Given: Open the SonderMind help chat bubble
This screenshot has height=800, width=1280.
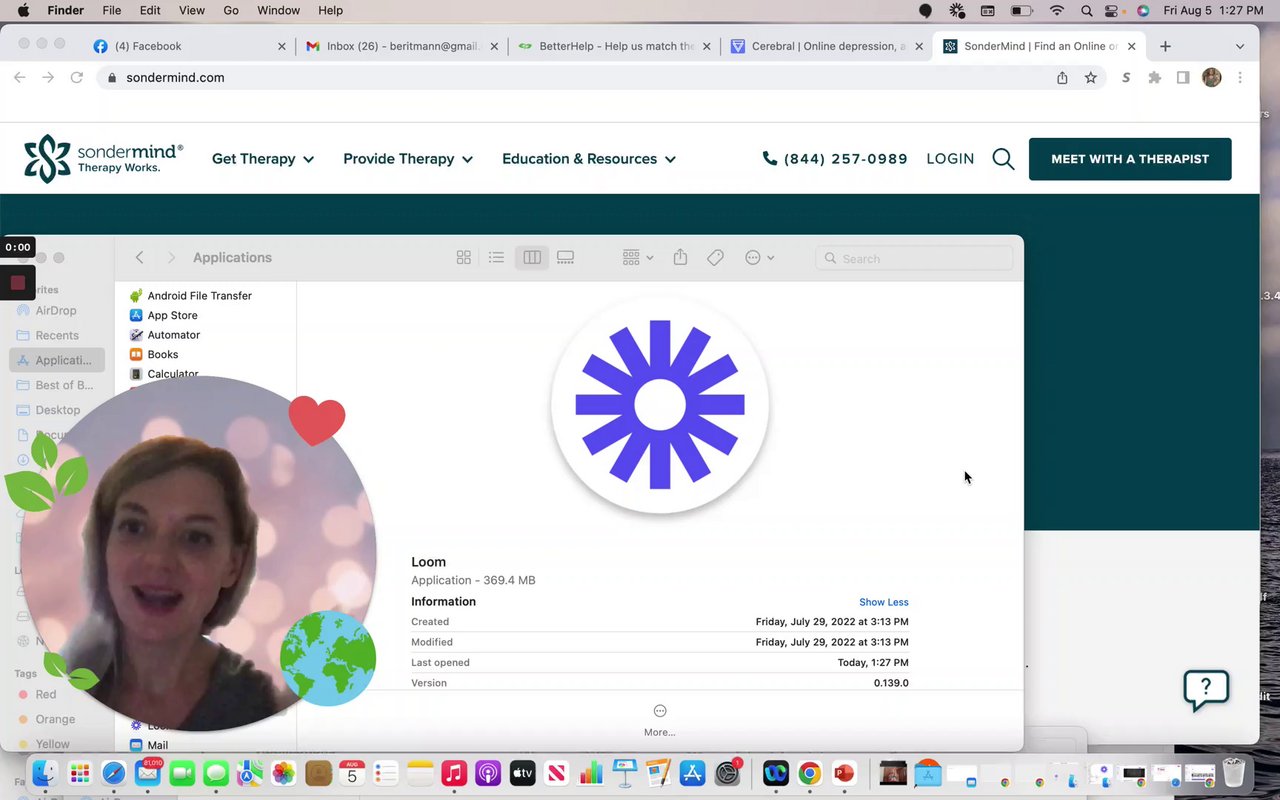Looking at the screenshot, I should click(1206, 689).
